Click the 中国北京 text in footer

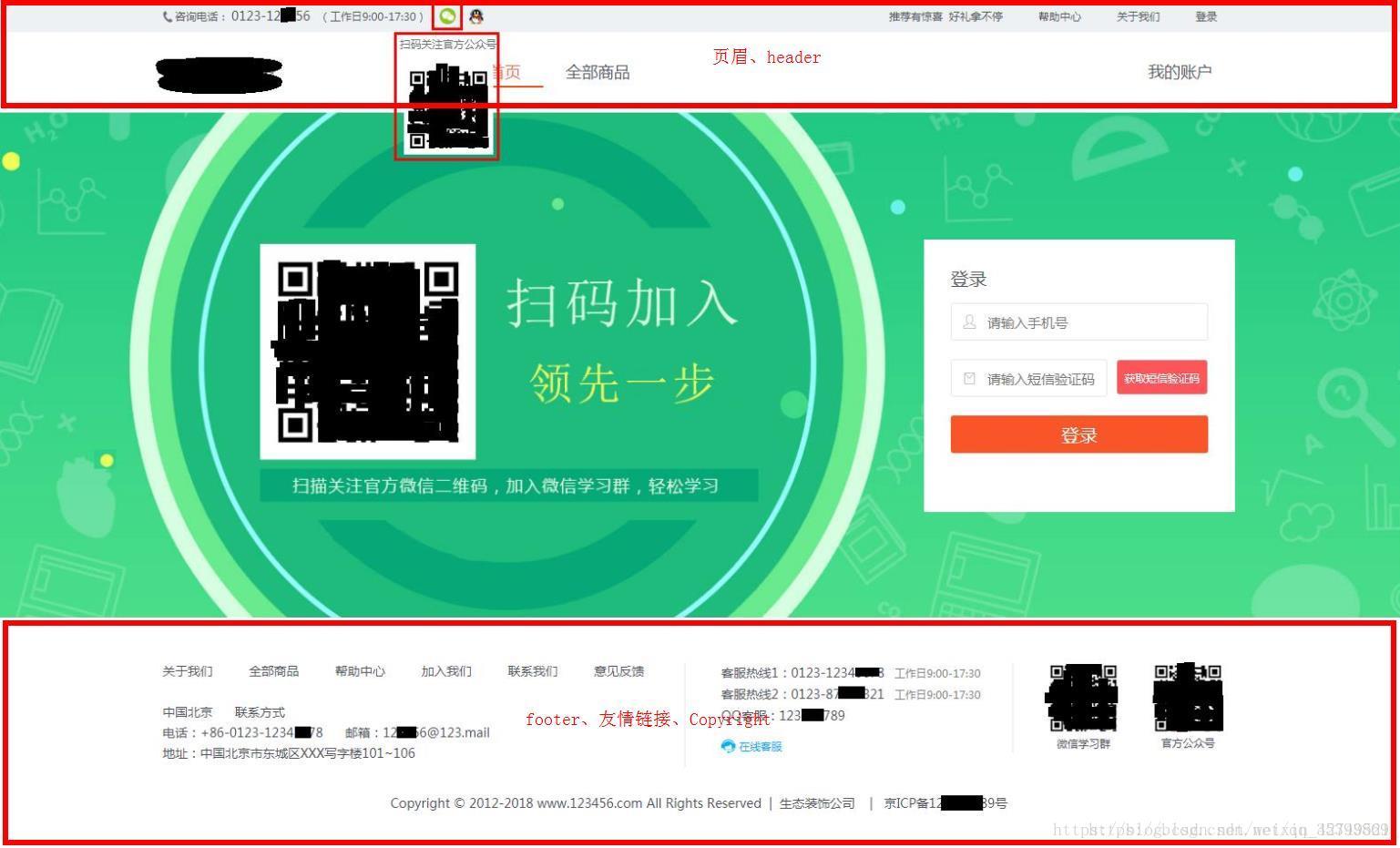(188, 712)
